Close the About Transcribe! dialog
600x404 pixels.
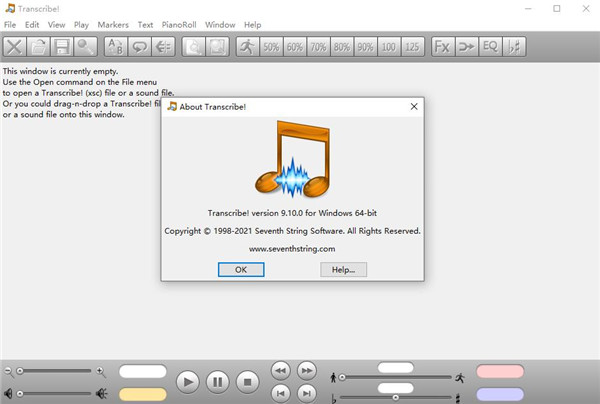[414, 107]
